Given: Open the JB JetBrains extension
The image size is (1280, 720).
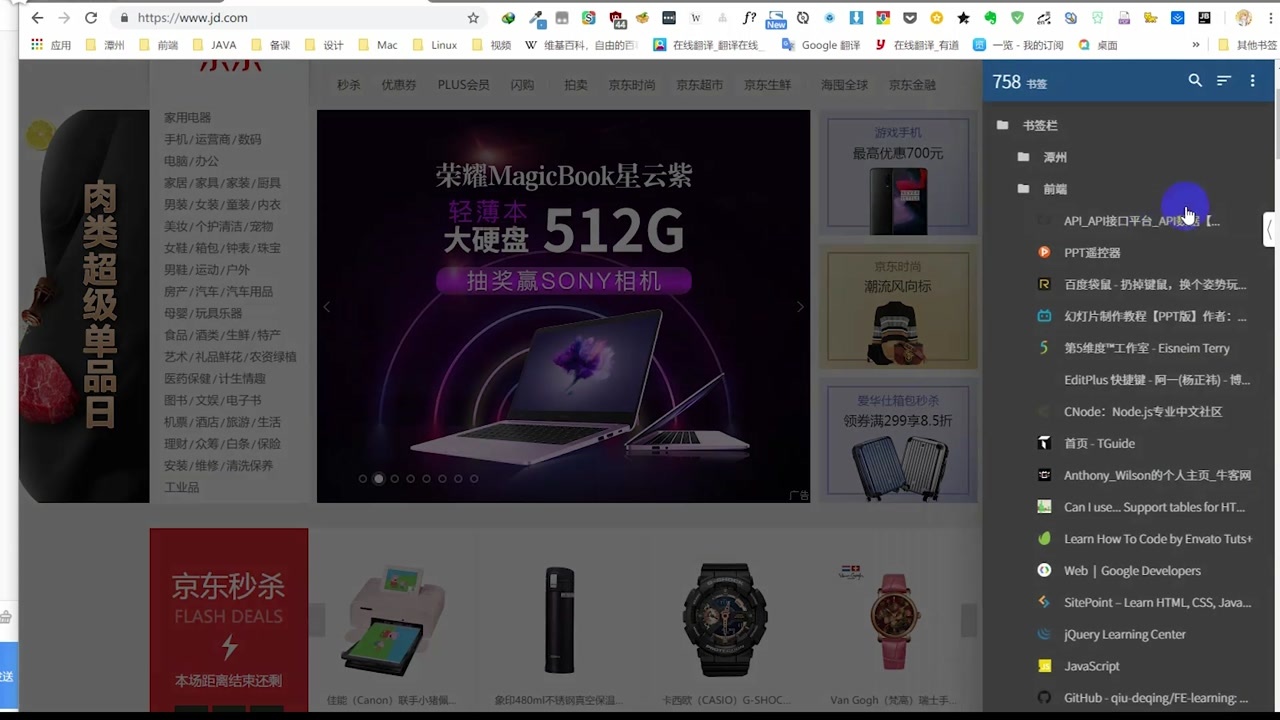Looking at the screenshot, I should click(1204, 18).
